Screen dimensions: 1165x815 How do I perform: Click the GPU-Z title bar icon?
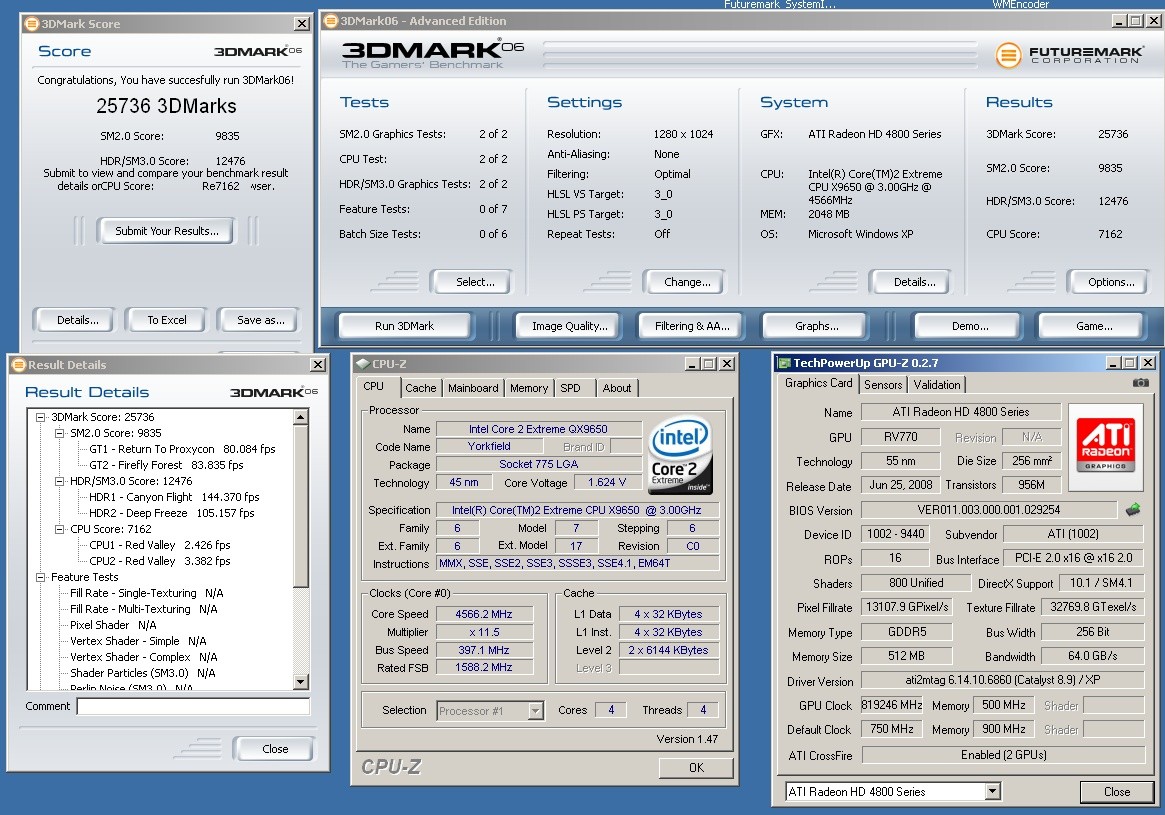(785, 363)
